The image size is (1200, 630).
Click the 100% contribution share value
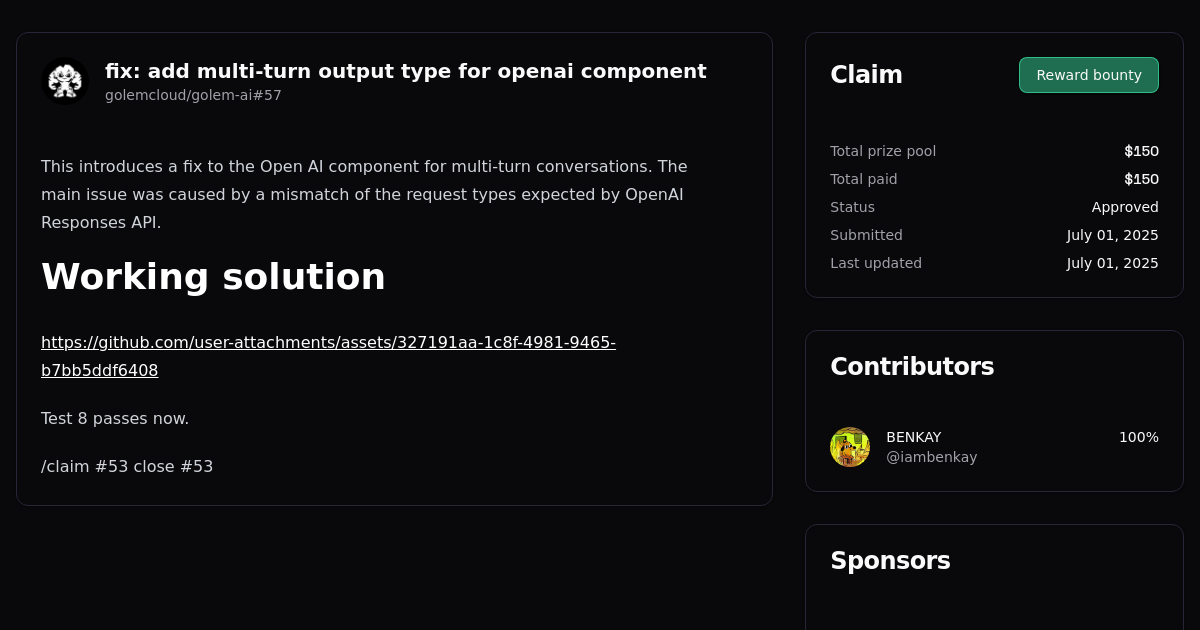click(1139, 437)
